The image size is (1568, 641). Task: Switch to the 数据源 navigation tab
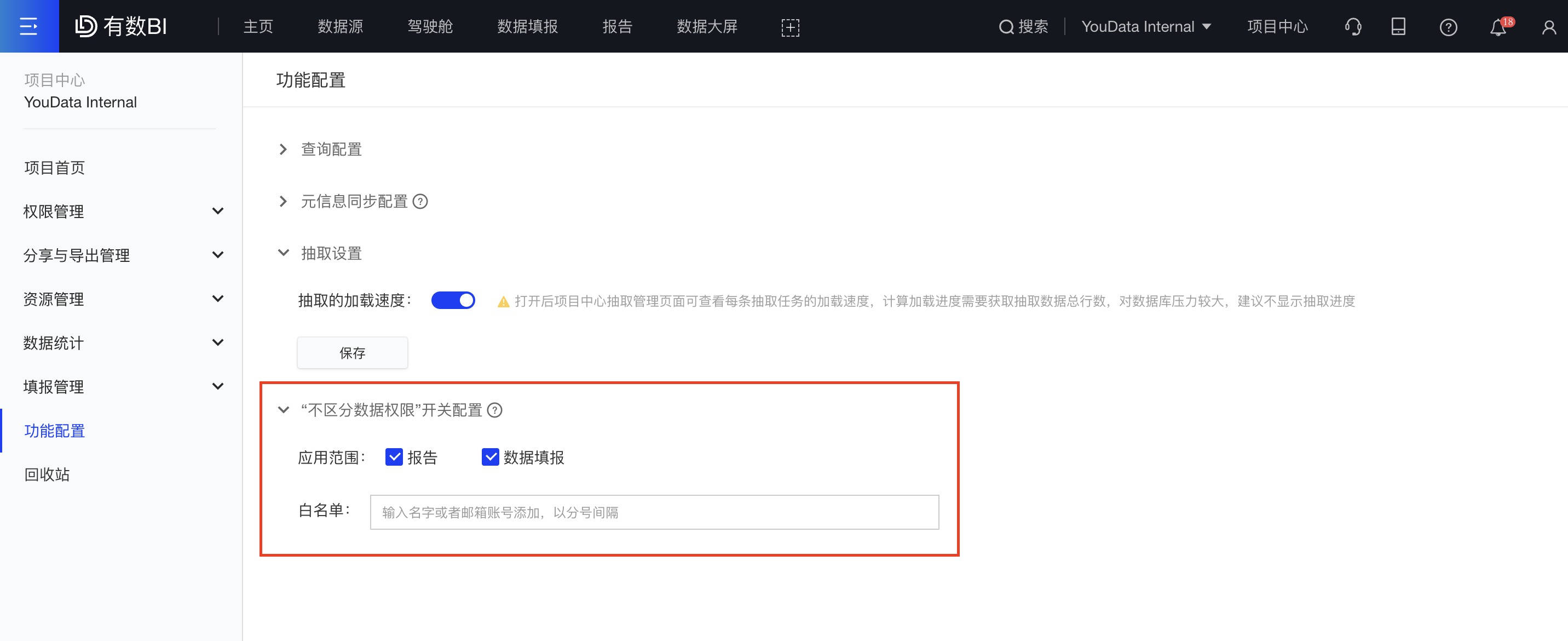tap(339, 26)
